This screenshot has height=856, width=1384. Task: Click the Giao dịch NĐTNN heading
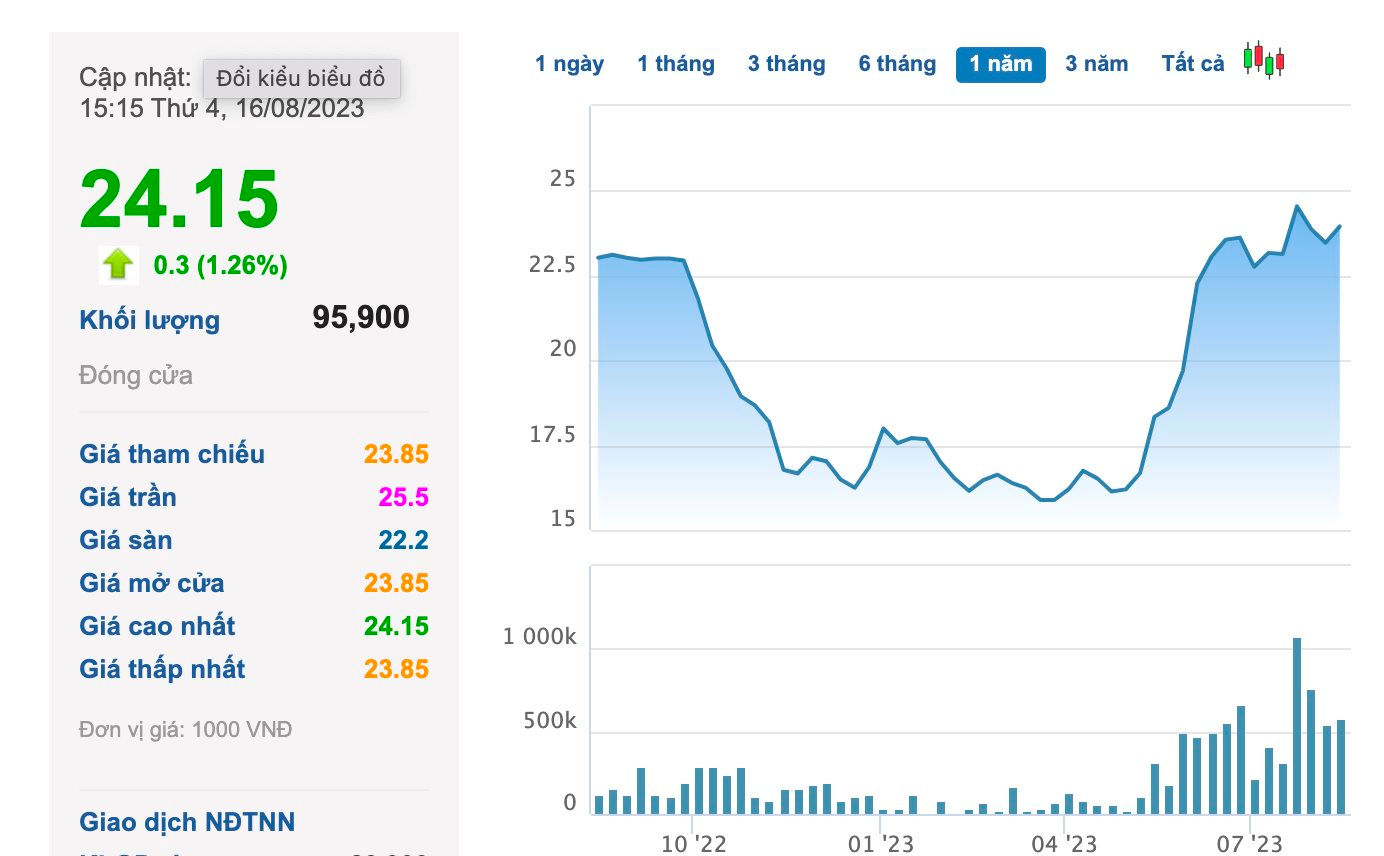[x=187, y=822]
